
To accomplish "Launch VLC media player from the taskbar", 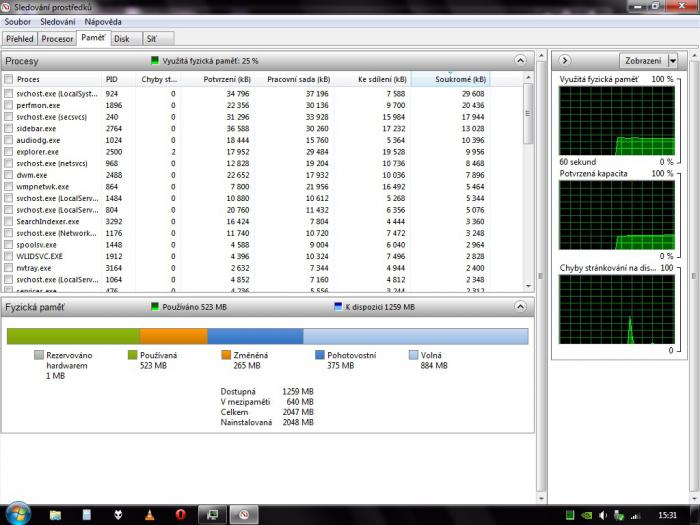I will (150, 514).
